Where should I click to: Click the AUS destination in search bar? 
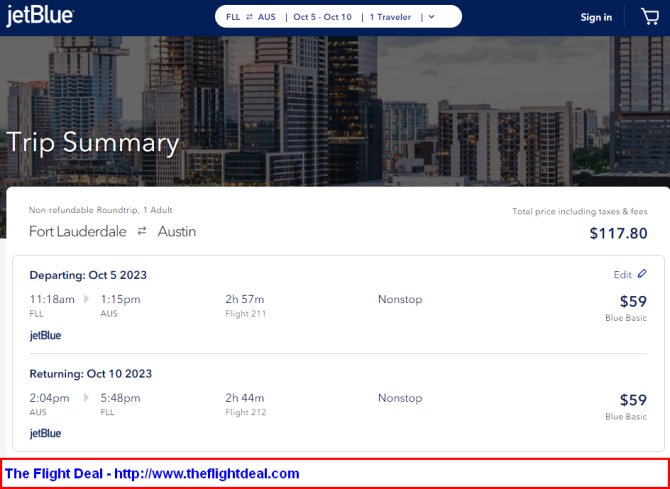coord(267,17)
